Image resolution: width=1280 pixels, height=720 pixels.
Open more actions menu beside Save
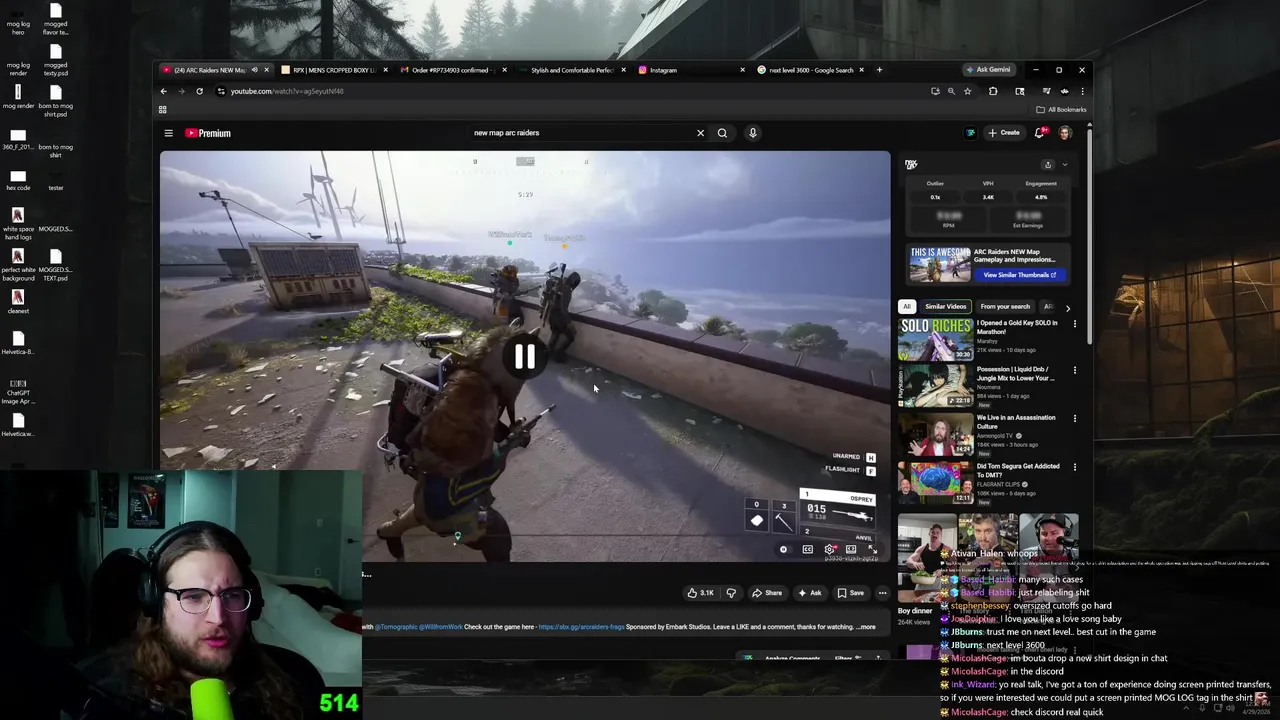(882, 593)
